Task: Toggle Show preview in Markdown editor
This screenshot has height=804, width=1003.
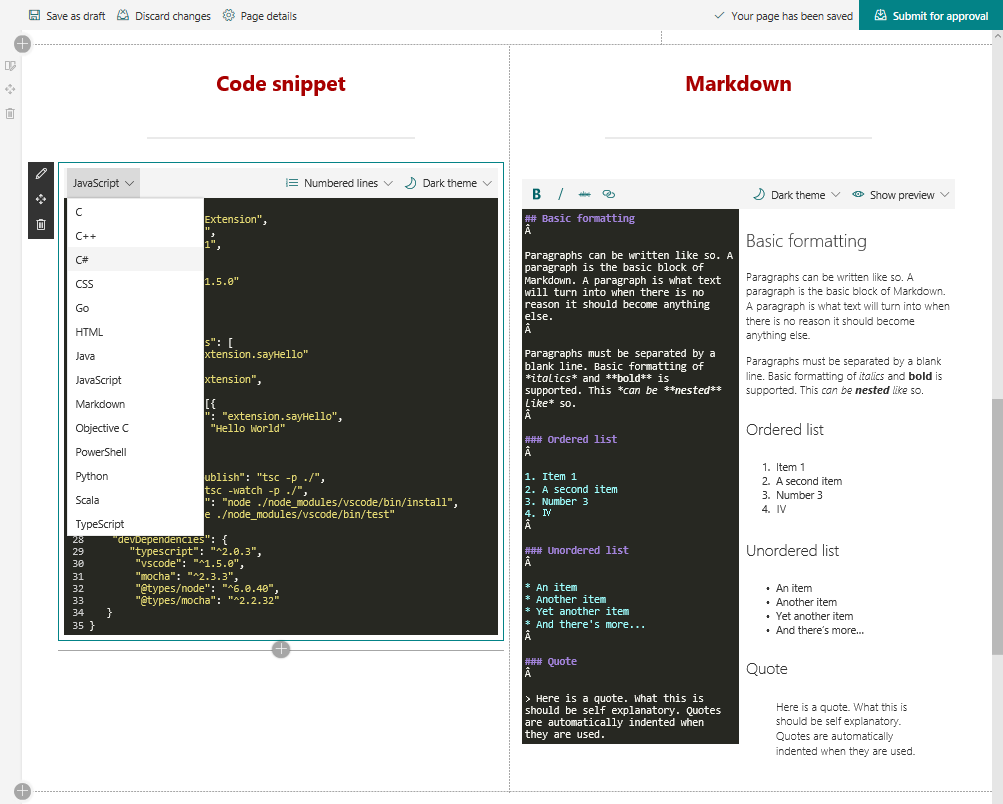Action: [900, 195]
